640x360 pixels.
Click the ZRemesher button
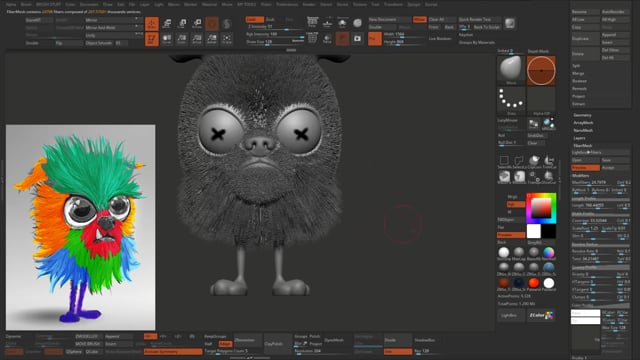coord(248,340)
